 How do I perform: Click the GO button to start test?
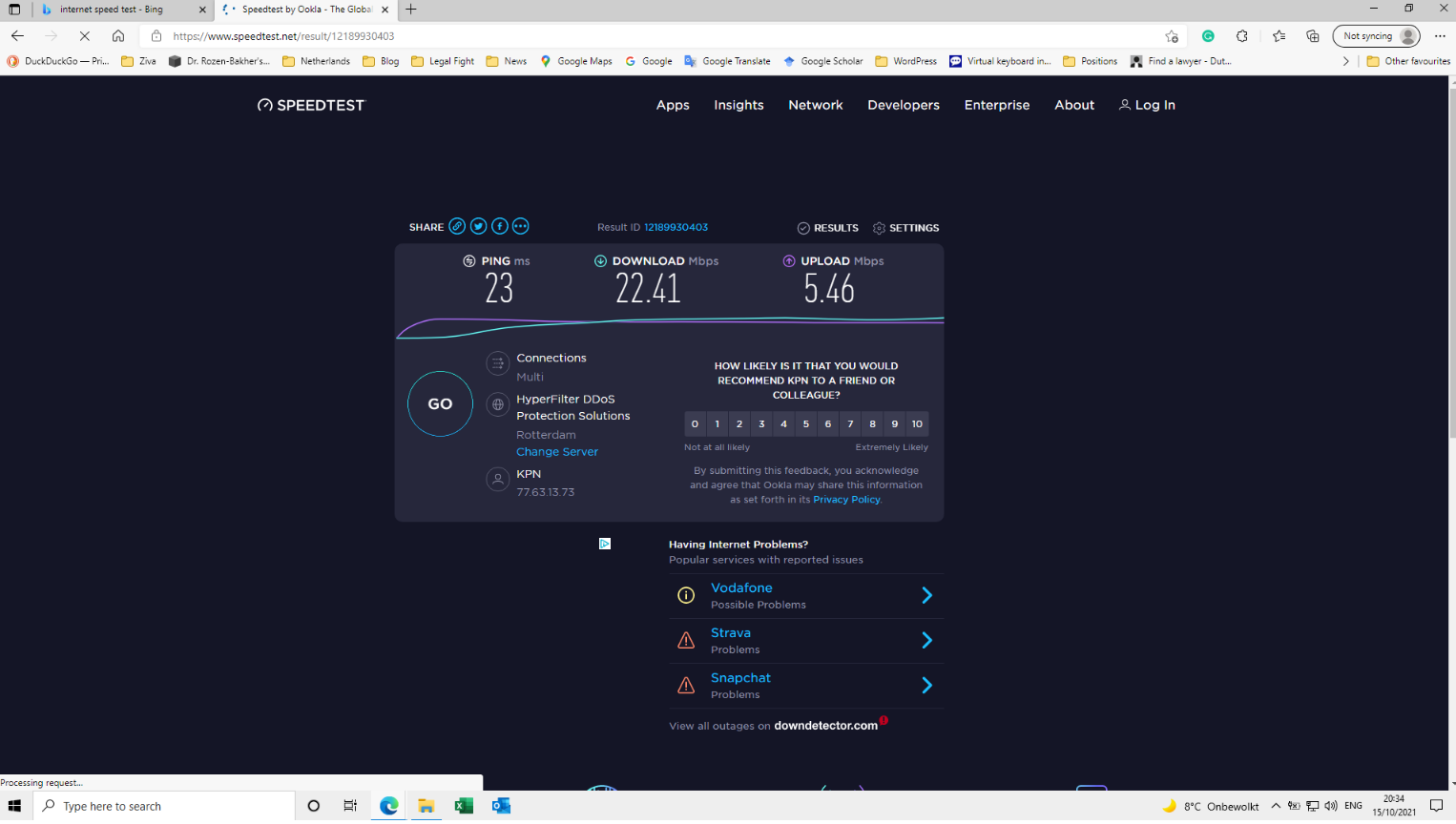pos(440,403)
